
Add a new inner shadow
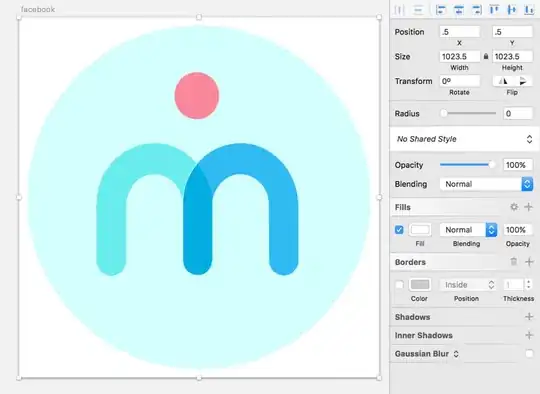[x=529, y=335]
